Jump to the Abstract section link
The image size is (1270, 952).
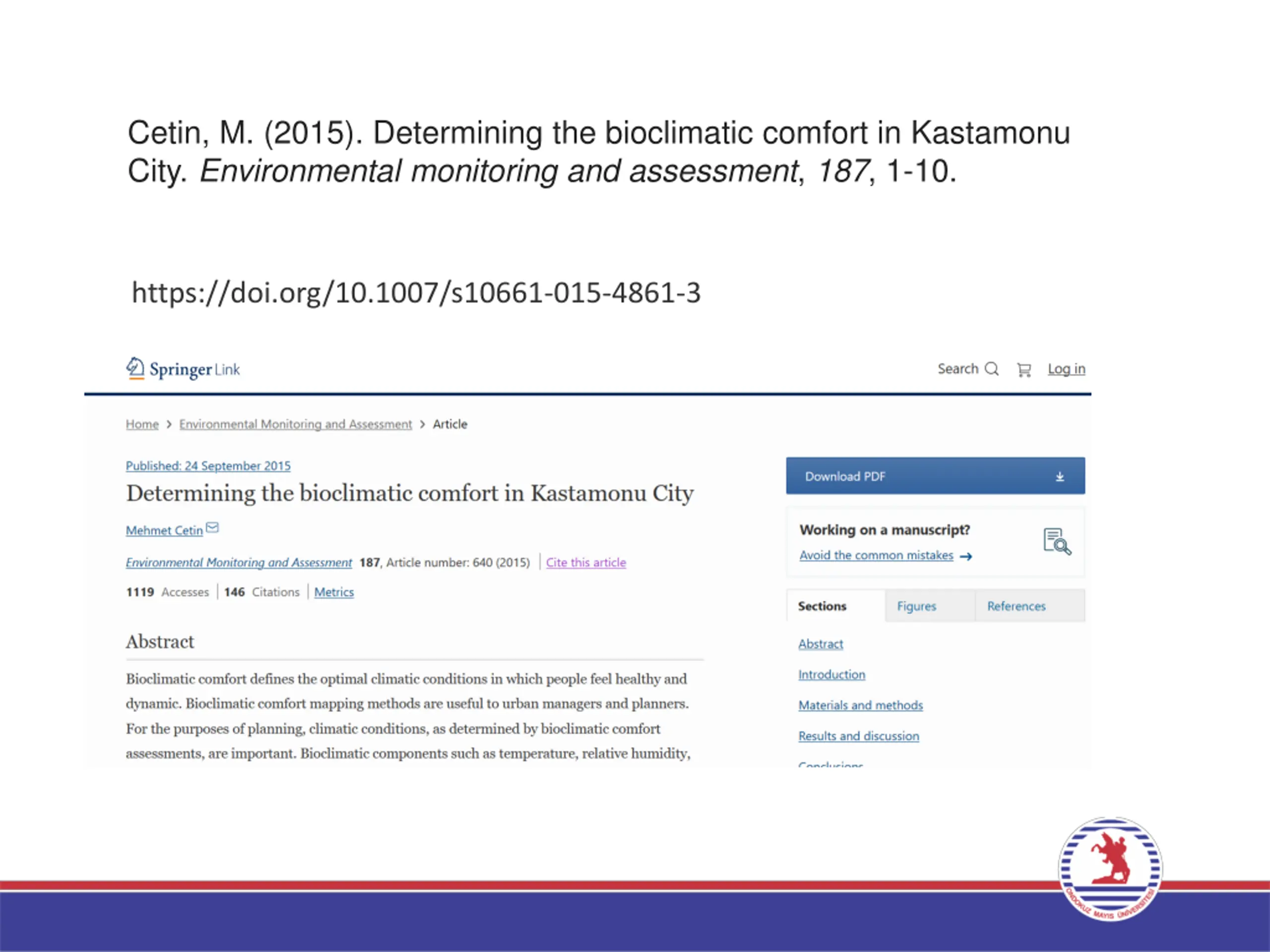tap(821, 644)
